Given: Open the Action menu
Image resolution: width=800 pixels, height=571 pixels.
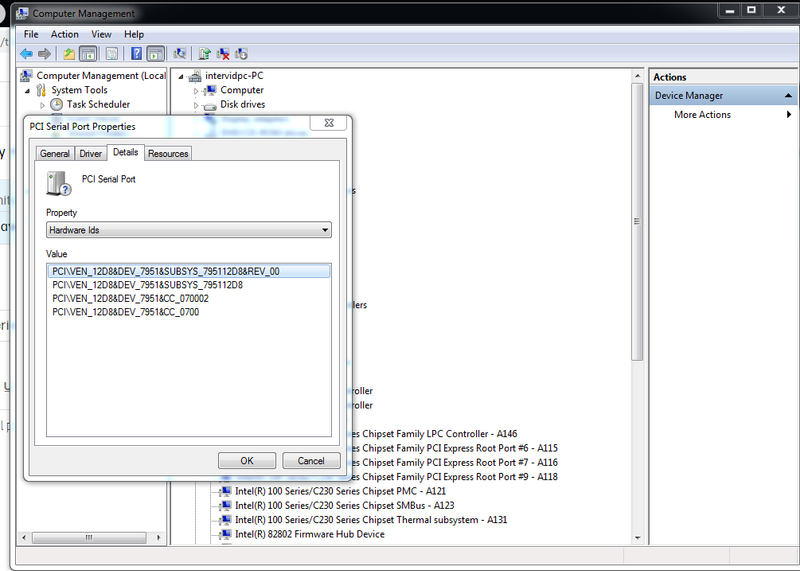Looking at the screenshot, I should (x=64, y=34).
